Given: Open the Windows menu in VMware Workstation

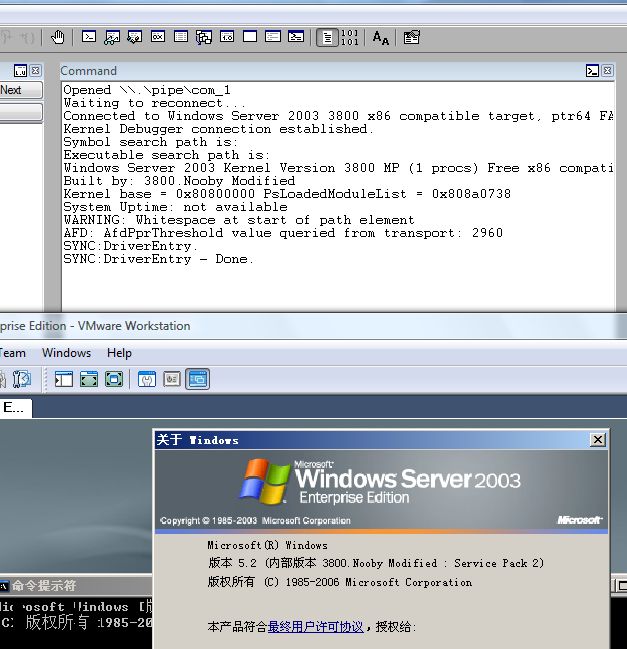Looking at the screenshot, I should pyautogui.click(x=66, y=353).
